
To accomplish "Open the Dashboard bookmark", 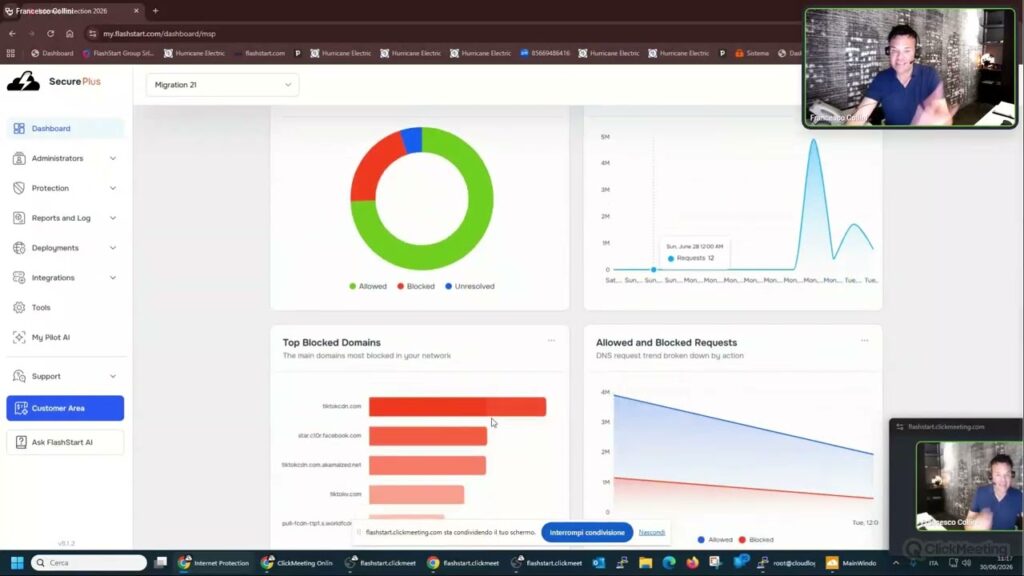I will [x=52, y=54].
